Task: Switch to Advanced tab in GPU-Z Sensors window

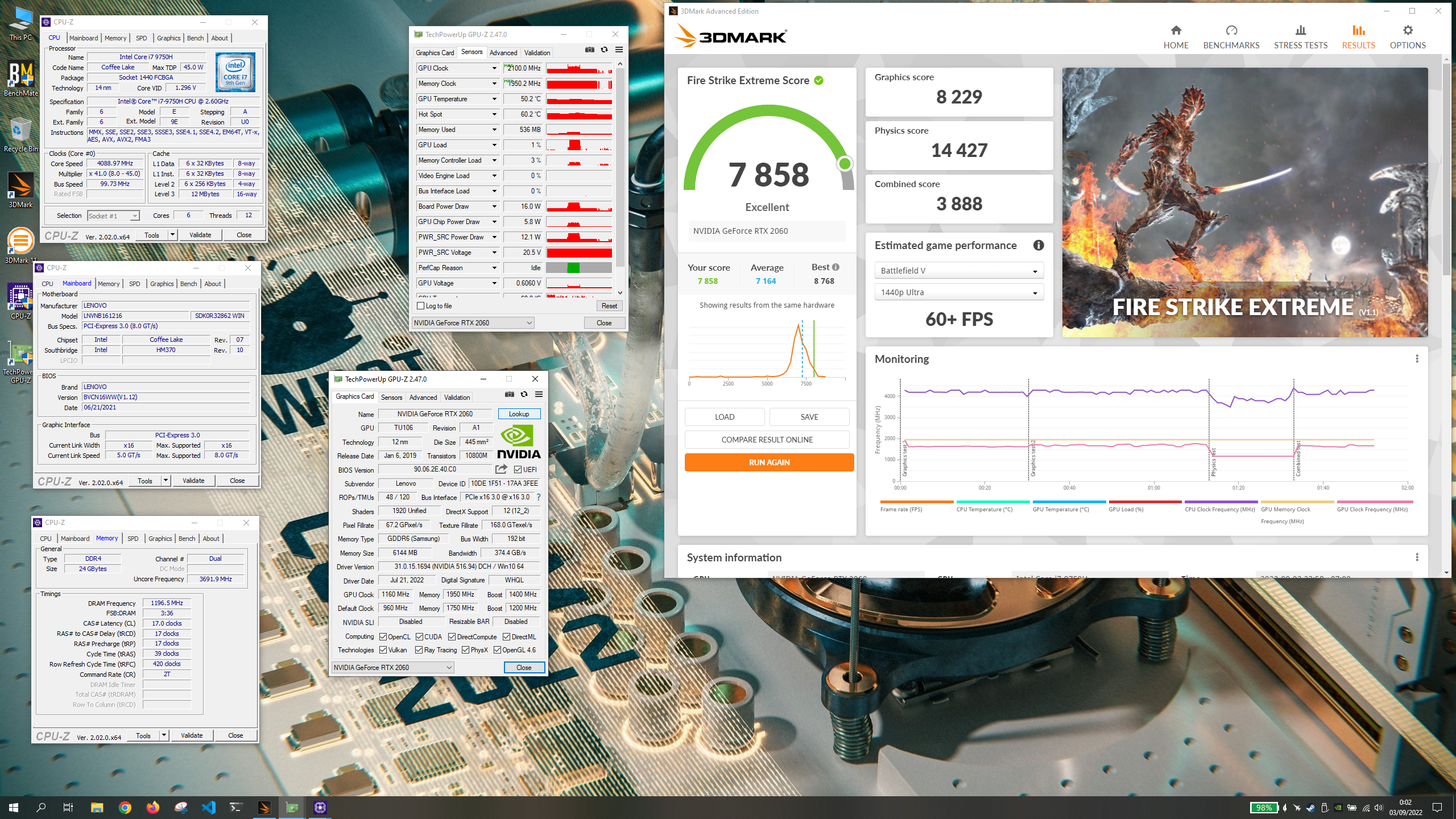Action: (503, 53)
